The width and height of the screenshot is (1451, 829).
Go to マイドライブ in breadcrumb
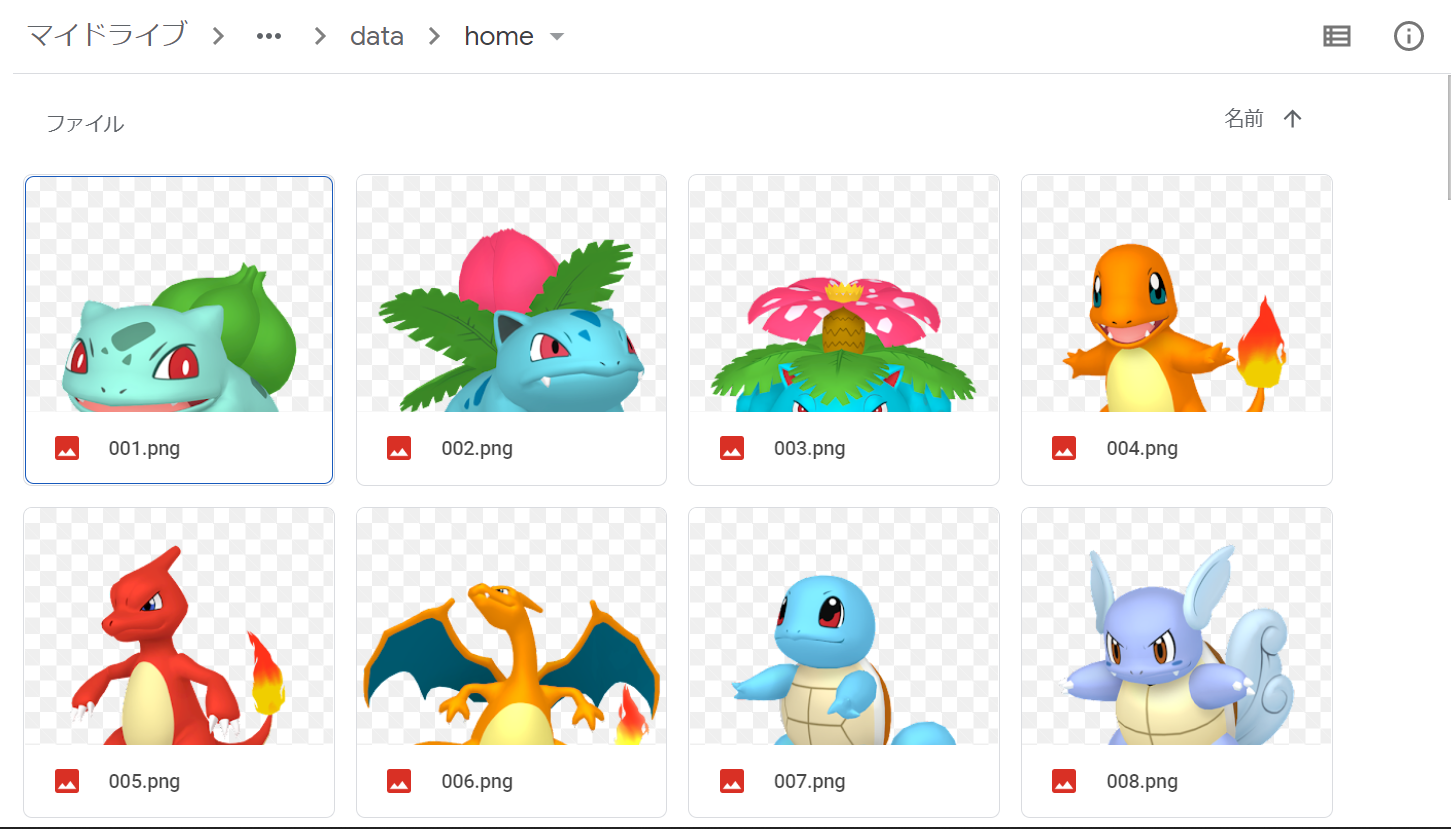pos(106,35)
